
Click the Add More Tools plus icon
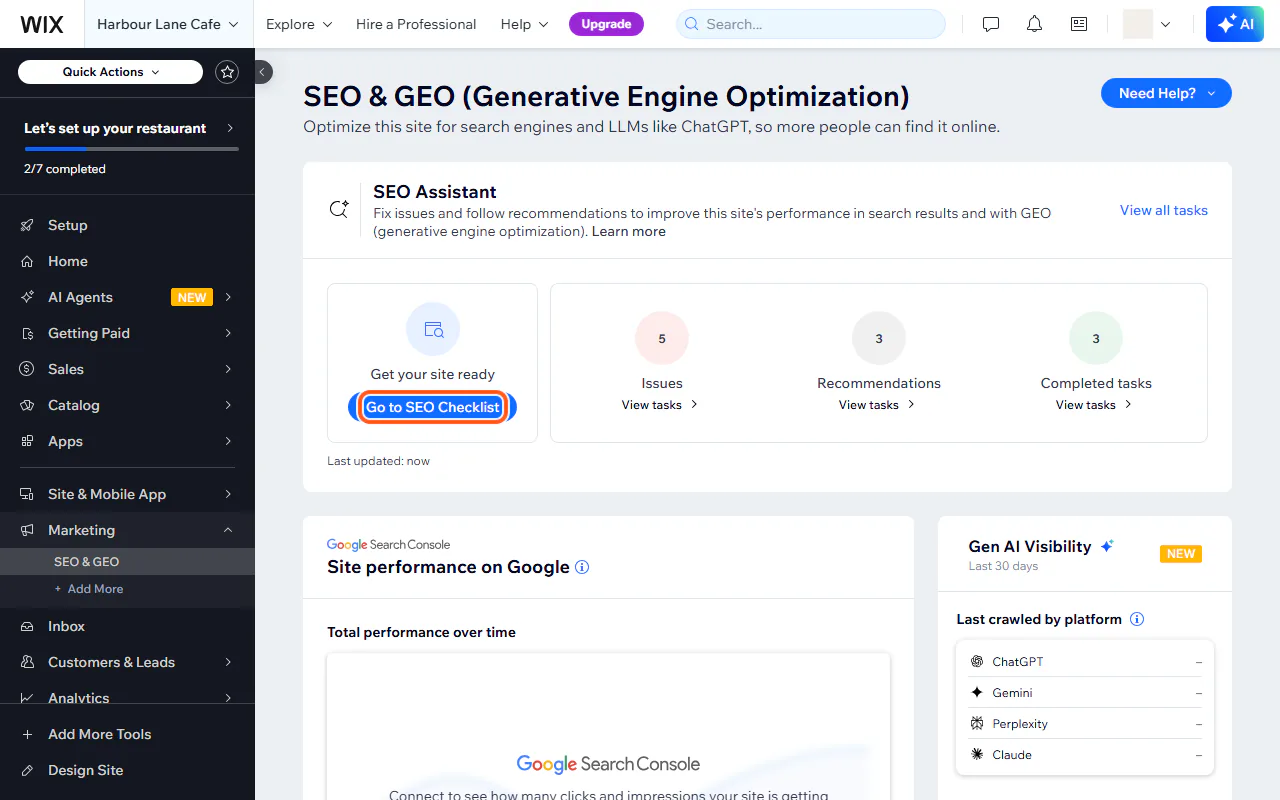tap(27, 734)
